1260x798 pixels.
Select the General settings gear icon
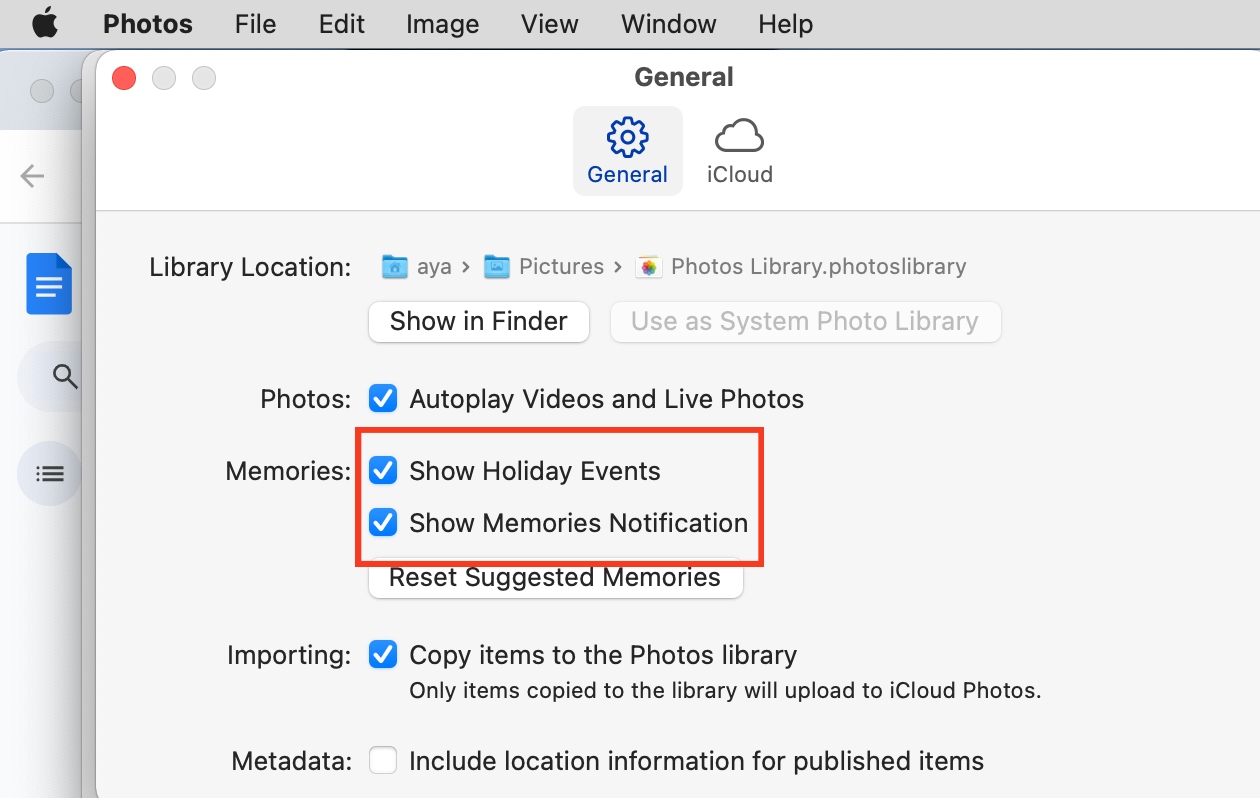point(627,136)
